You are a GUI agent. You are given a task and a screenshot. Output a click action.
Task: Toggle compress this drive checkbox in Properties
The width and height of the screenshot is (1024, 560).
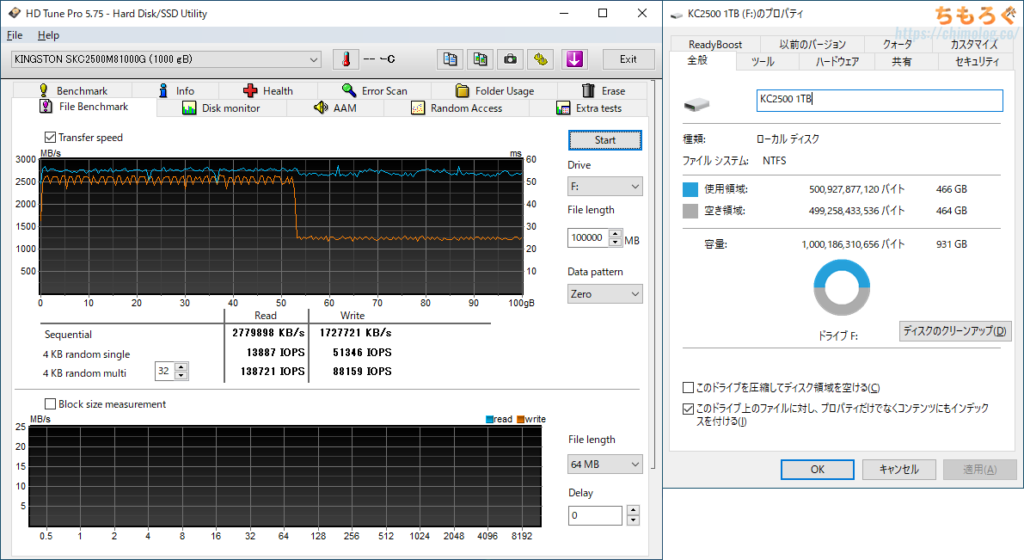pyautogui.click(x=688, y=388)
